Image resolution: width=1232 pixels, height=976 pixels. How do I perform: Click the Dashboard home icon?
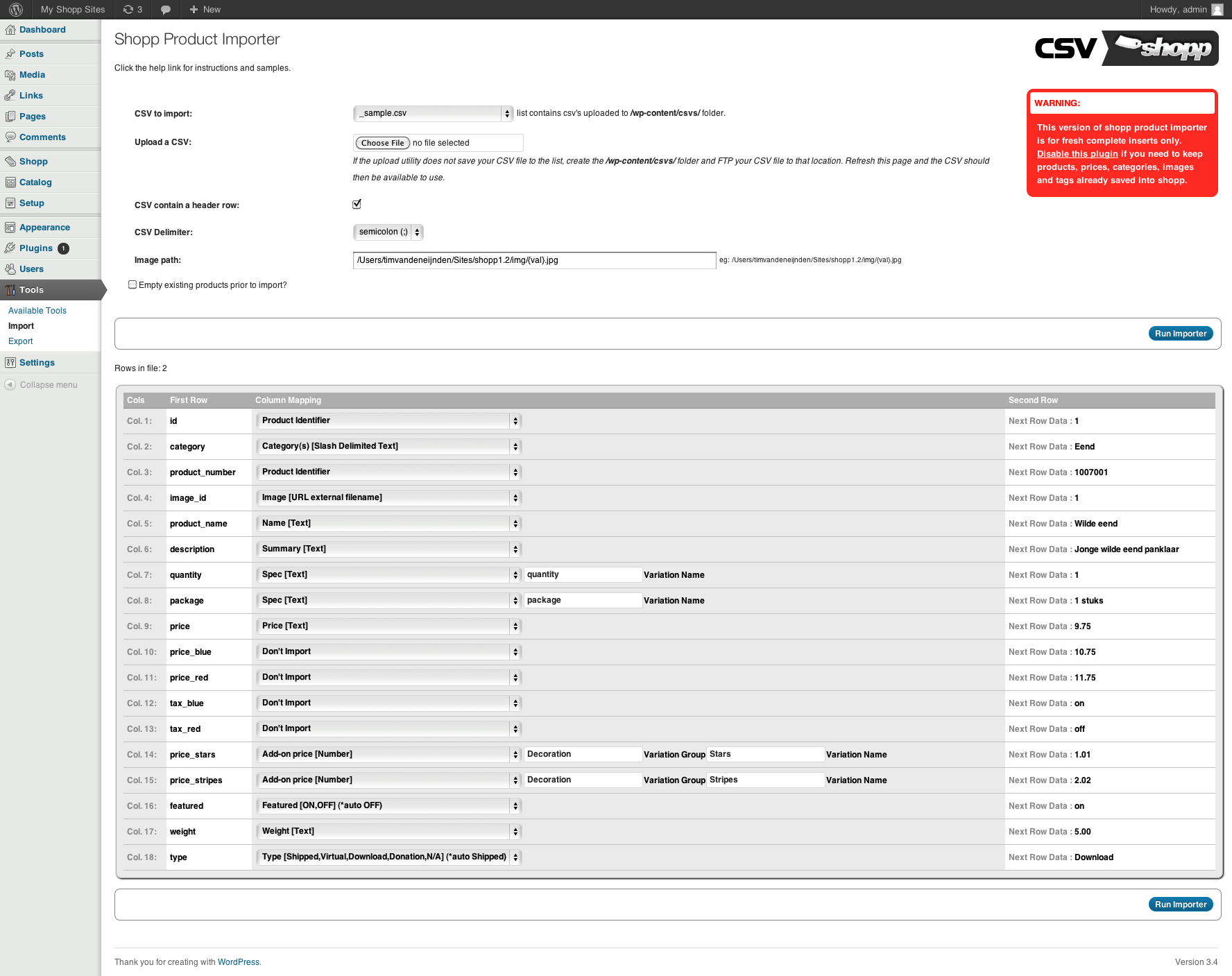[x=10, y=30]
